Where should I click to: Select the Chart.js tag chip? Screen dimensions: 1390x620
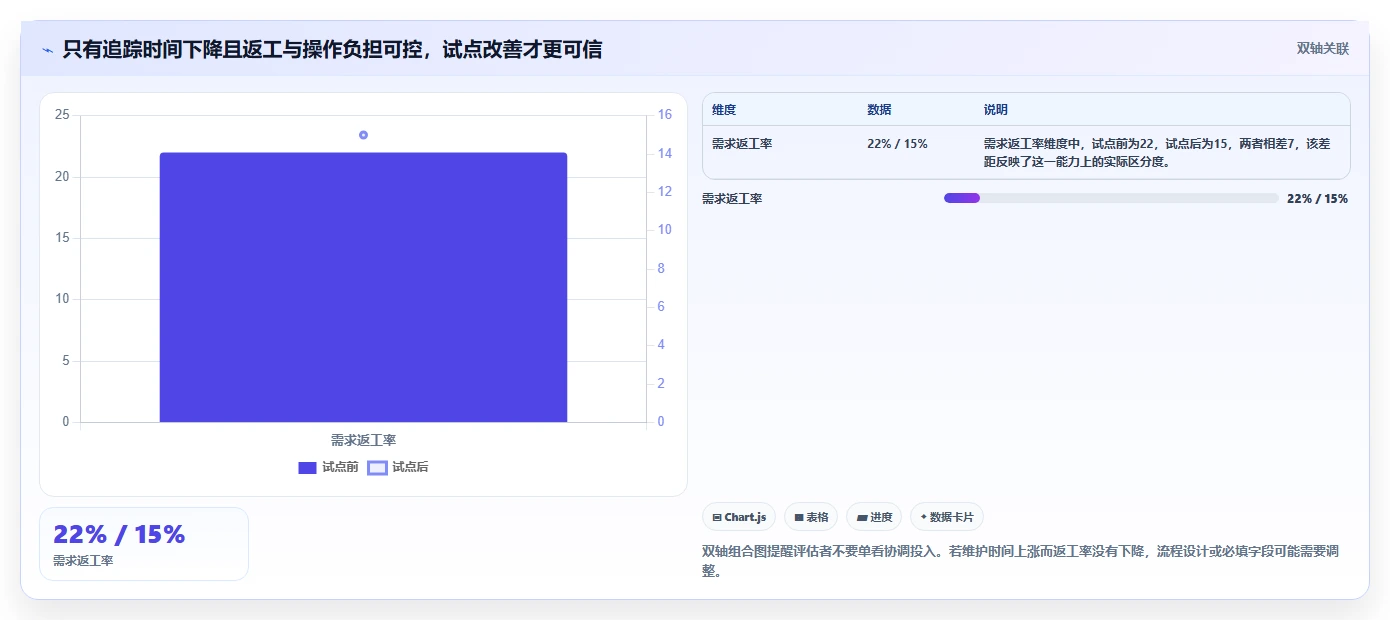[x=739, y=517]
